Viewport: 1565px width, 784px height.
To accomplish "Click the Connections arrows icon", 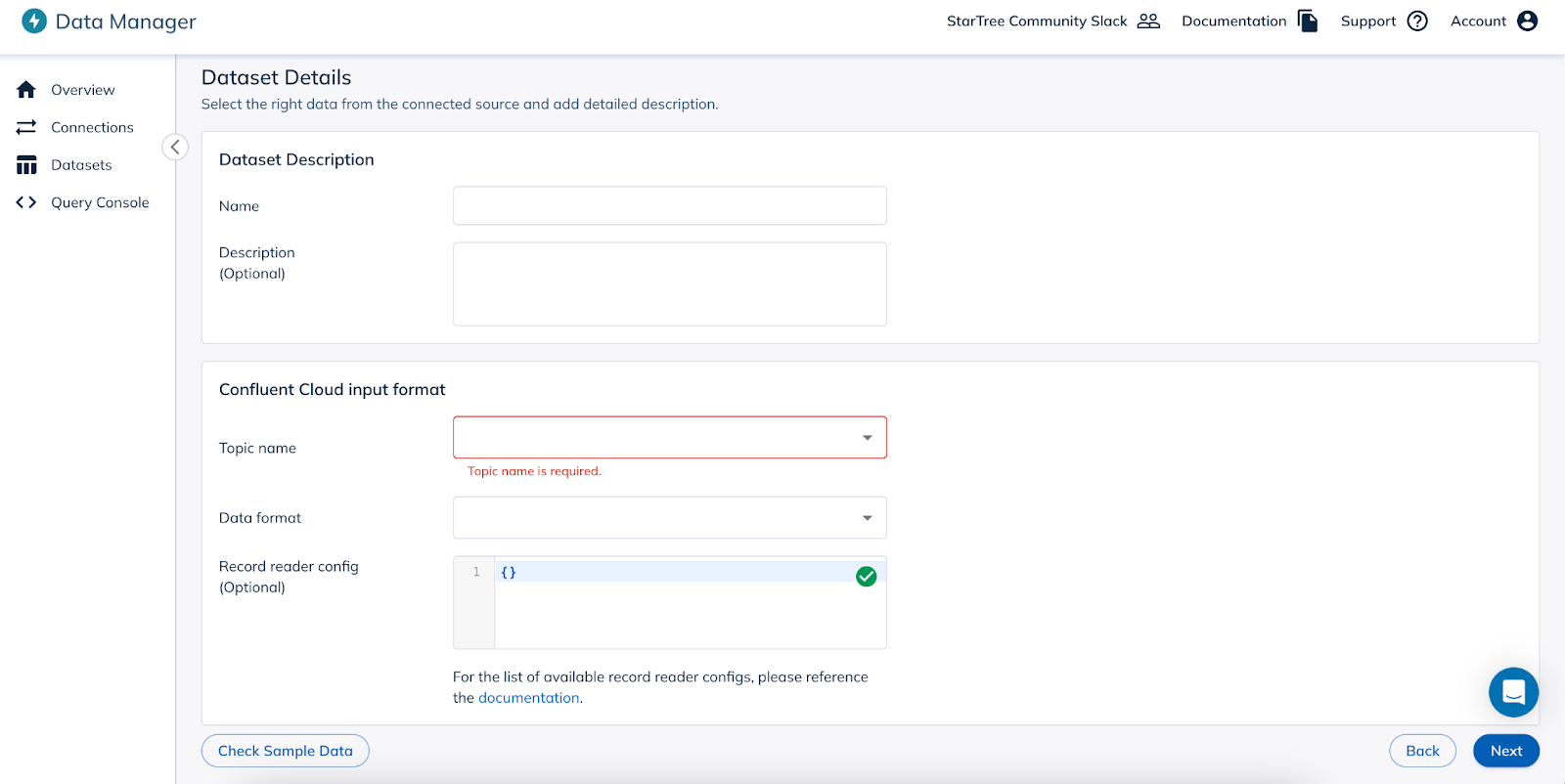I will (x=26, y=127).
